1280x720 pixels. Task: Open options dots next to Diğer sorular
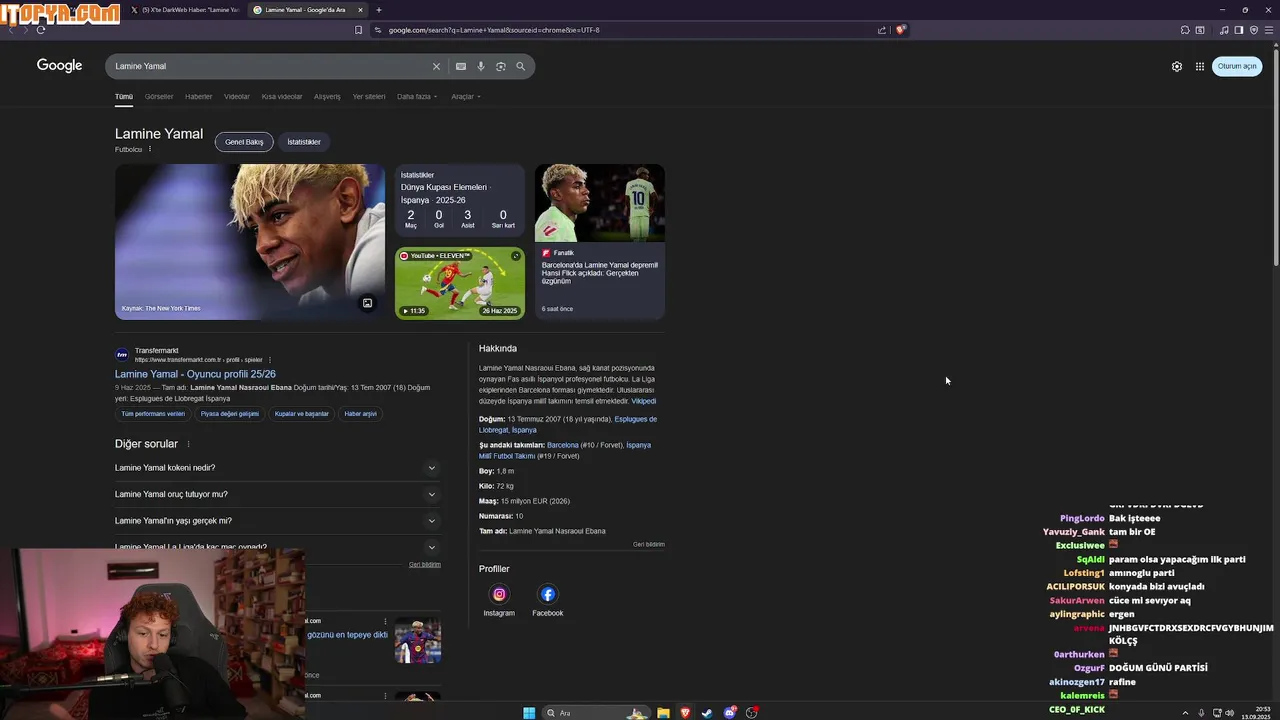[188, 444]
